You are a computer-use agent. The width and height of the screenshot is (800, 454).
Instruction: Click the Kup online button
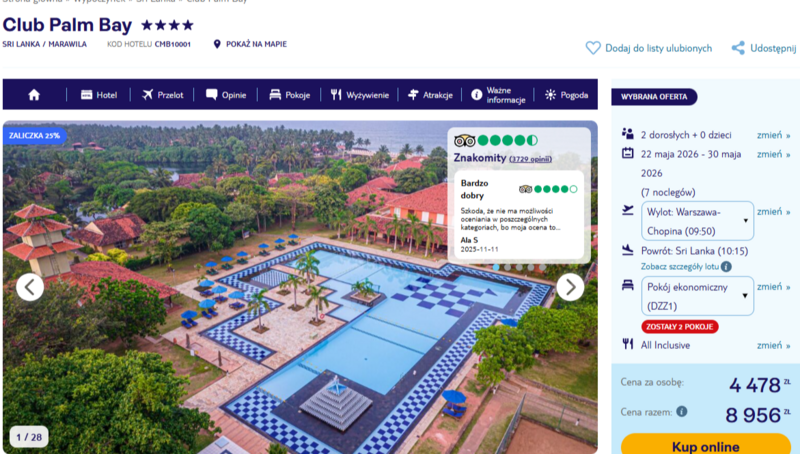pos(706,444)
